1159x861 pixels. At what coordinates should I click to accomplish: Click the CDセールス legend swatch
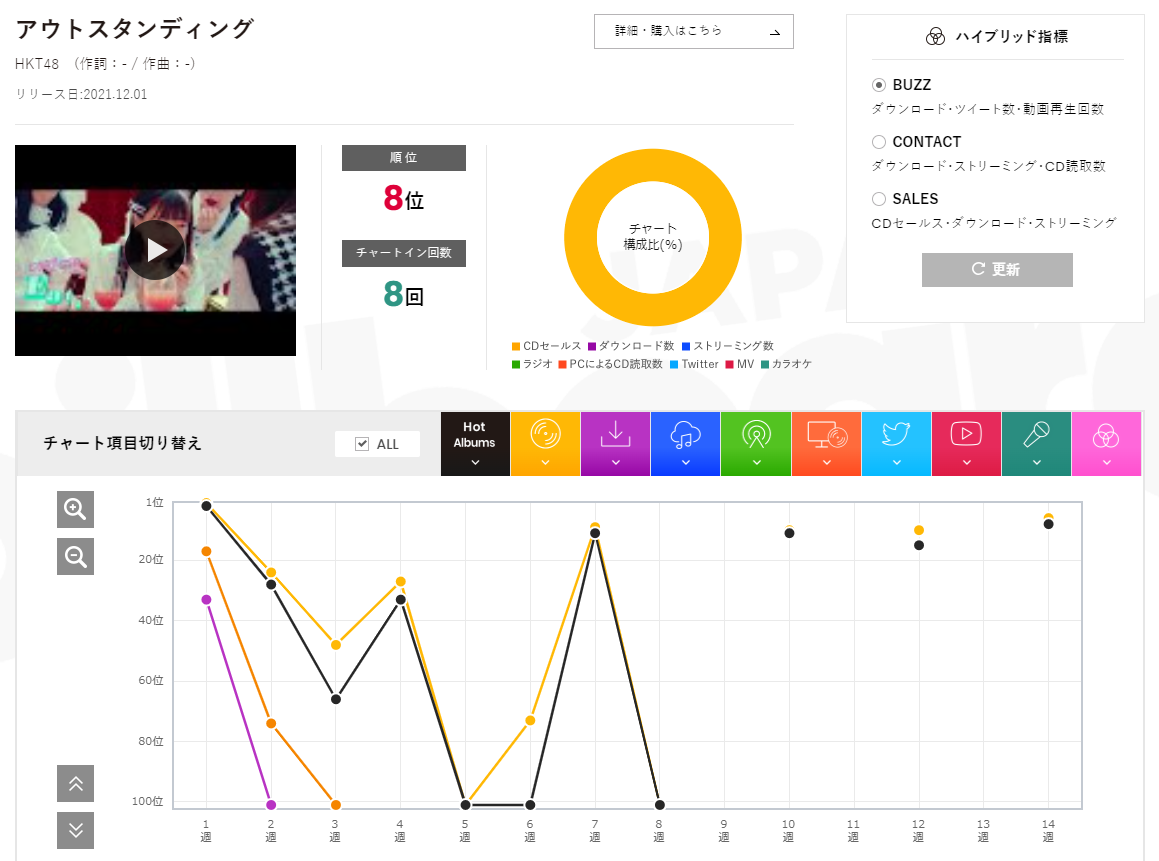pyautogui.click(x=516, y=347)
